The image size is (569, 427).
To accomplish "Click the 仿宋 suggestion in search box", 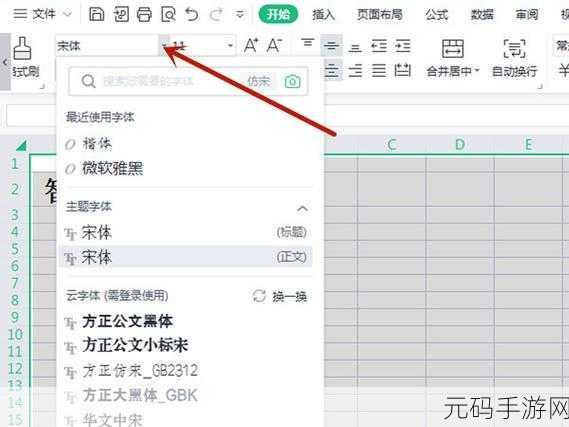I will click(x=259, y=81).
